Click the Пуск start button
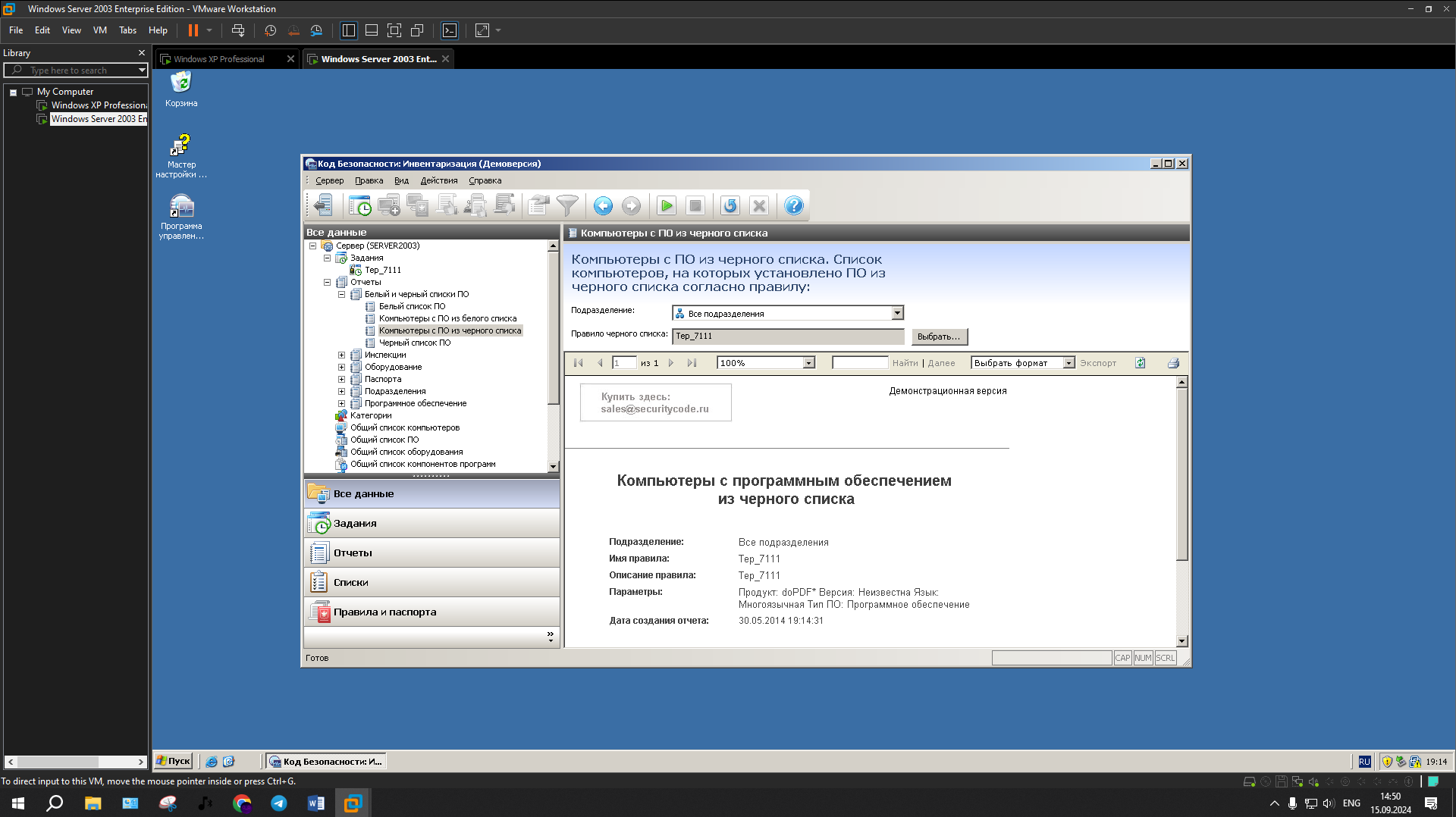The width and height of the screenshot is (1456, 817). click(x=173, y=761)
